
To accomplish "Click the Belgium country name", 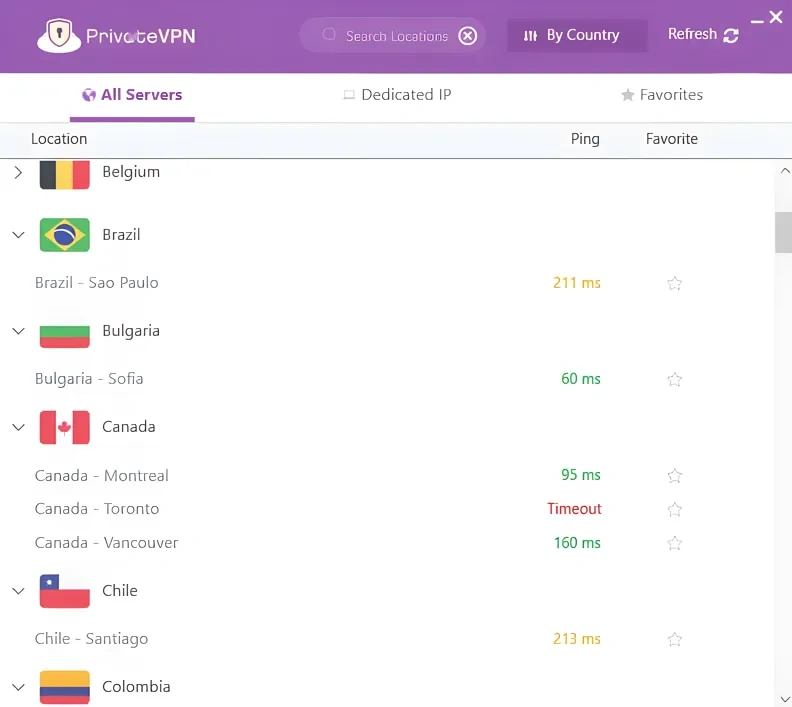I will [131, 172].
